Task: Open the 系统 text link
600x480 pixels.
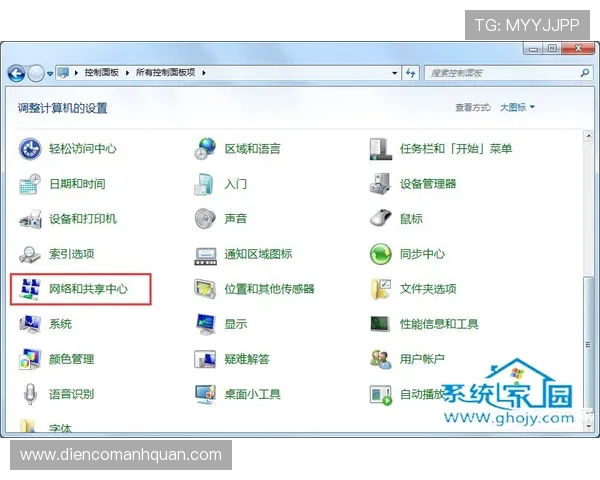Action: [x=60, y=324]
